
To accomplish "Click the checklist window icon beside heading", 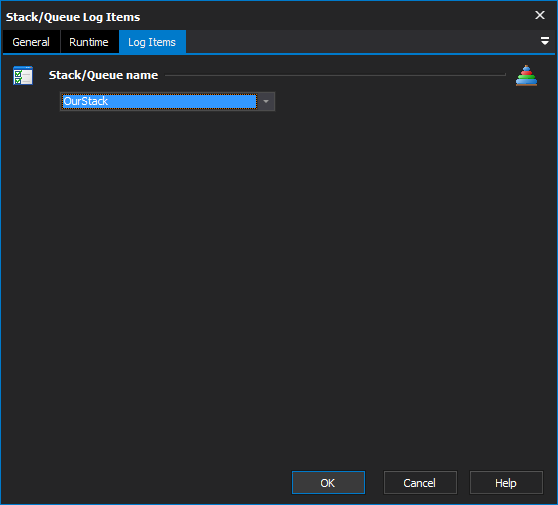I will click(23, 75).
